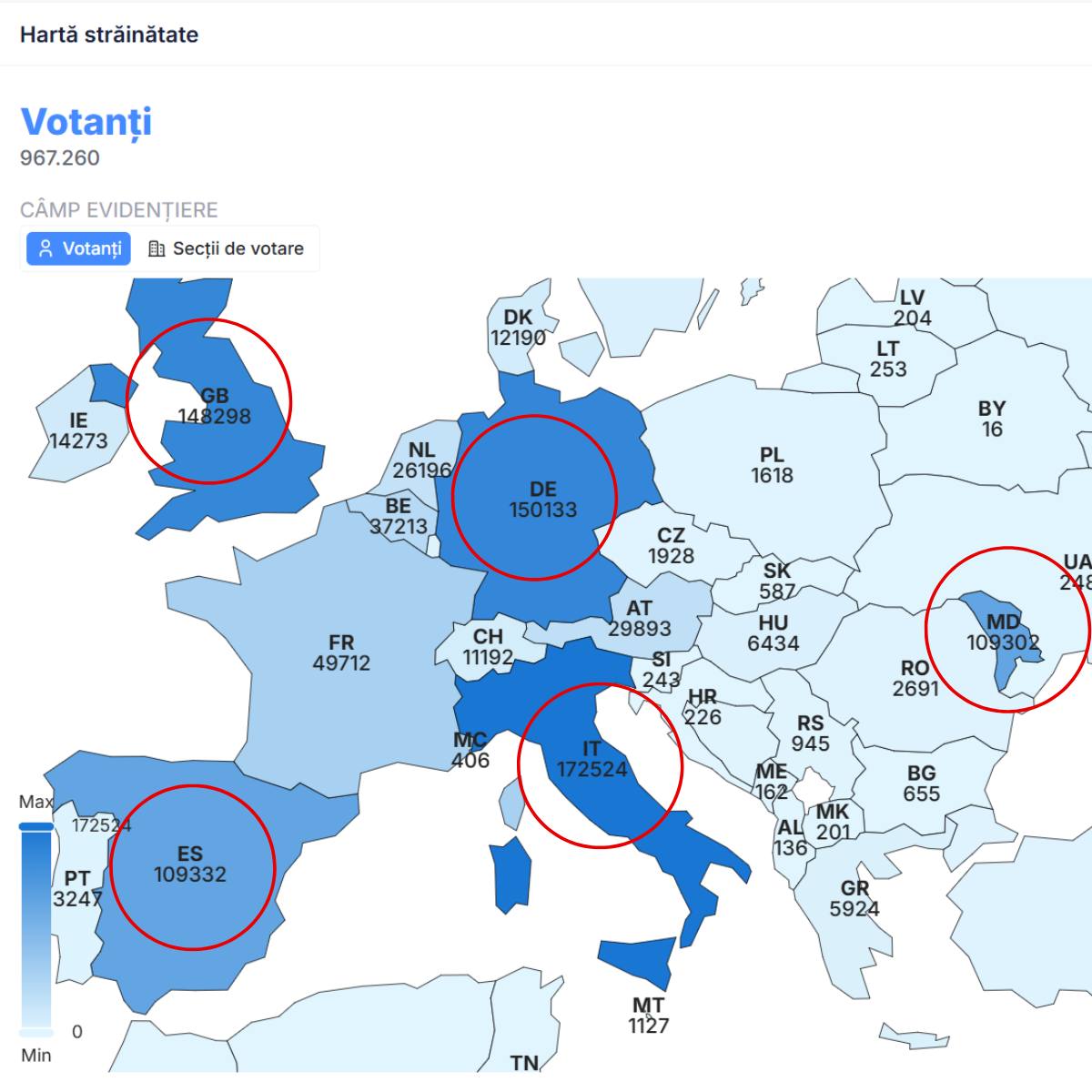Click the Max handle of the legend slider
1092x1092 pixels.
(x=36, y=826)
